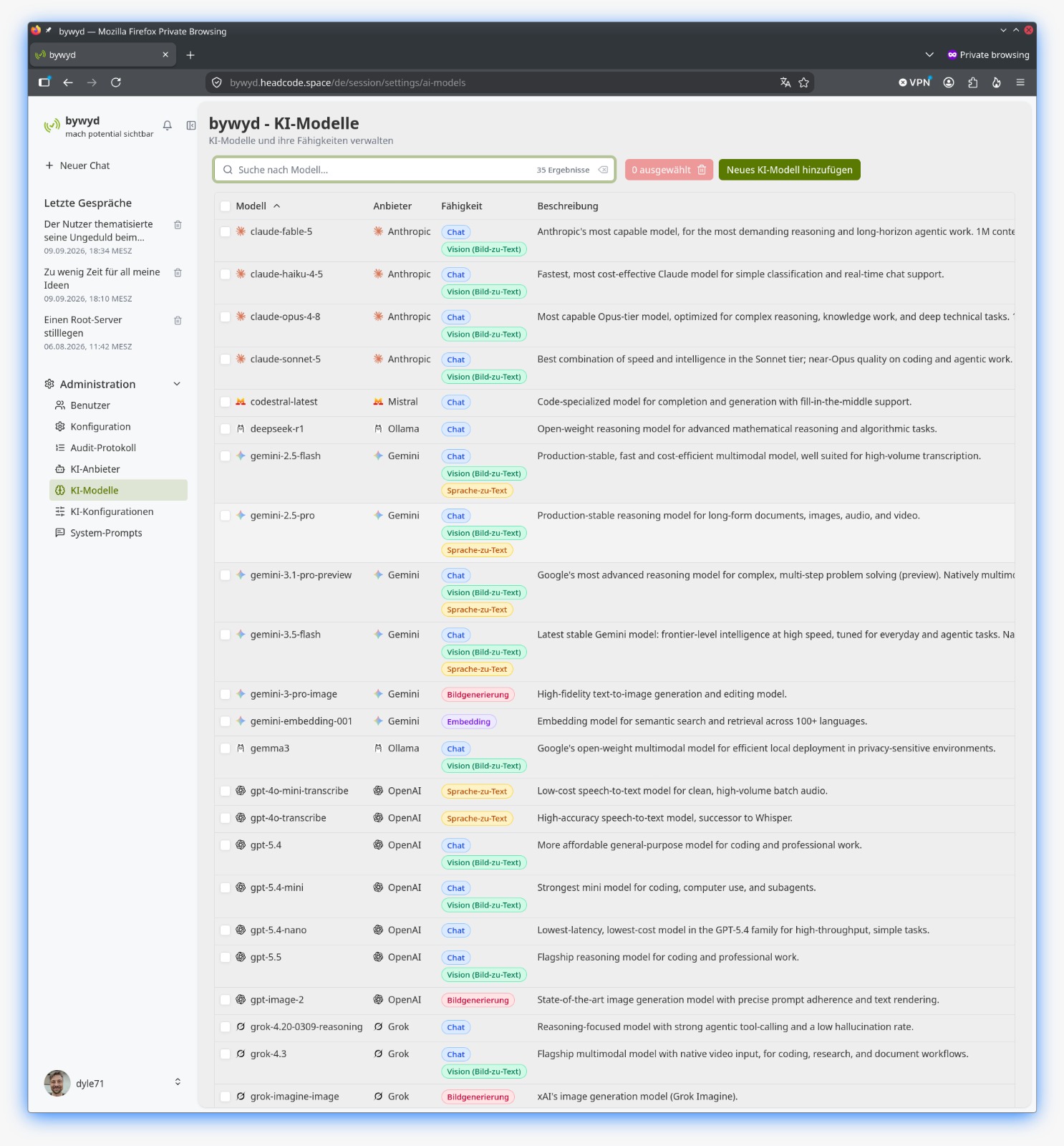
Task: Collapse the Administration section
Action: point(177,384)
